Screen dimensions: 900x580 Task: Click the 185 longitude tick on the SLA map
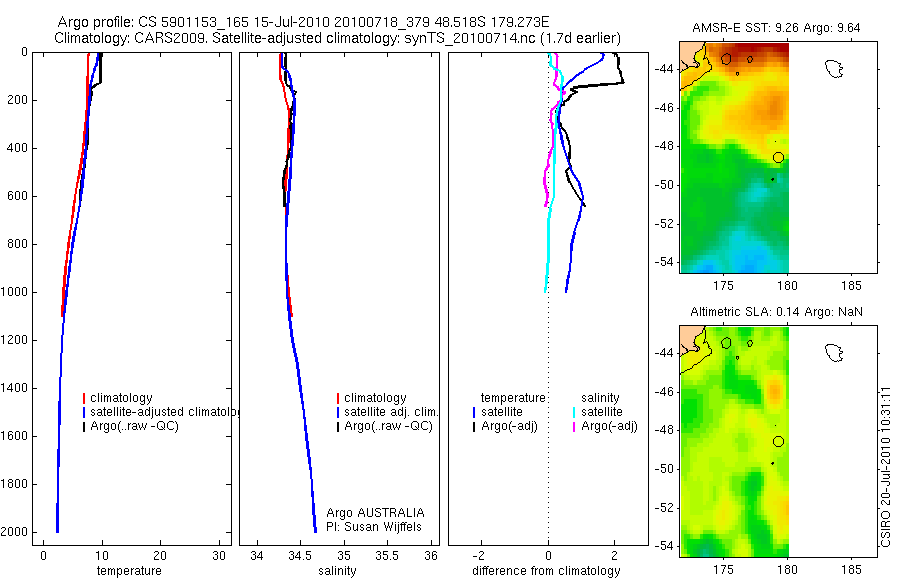(851, 569)
